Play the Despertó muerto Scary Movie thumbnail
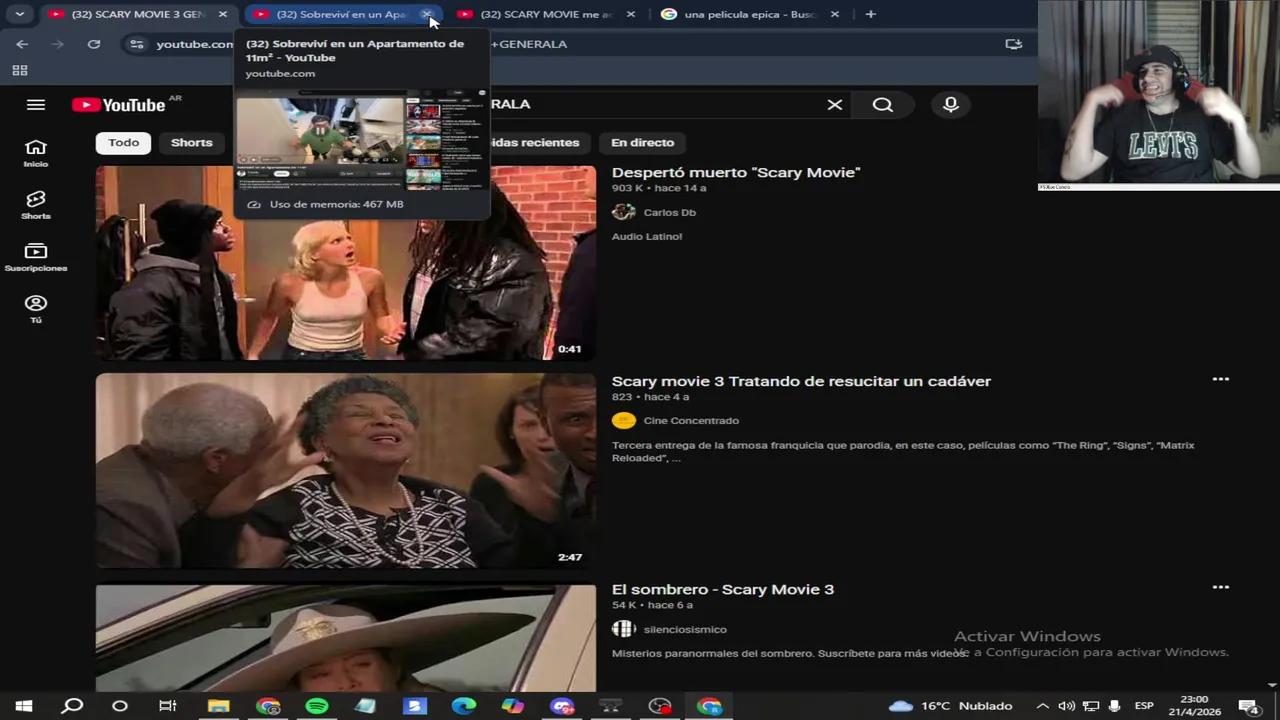This screenshot has height=720, width=1280. tap(346, 262)
